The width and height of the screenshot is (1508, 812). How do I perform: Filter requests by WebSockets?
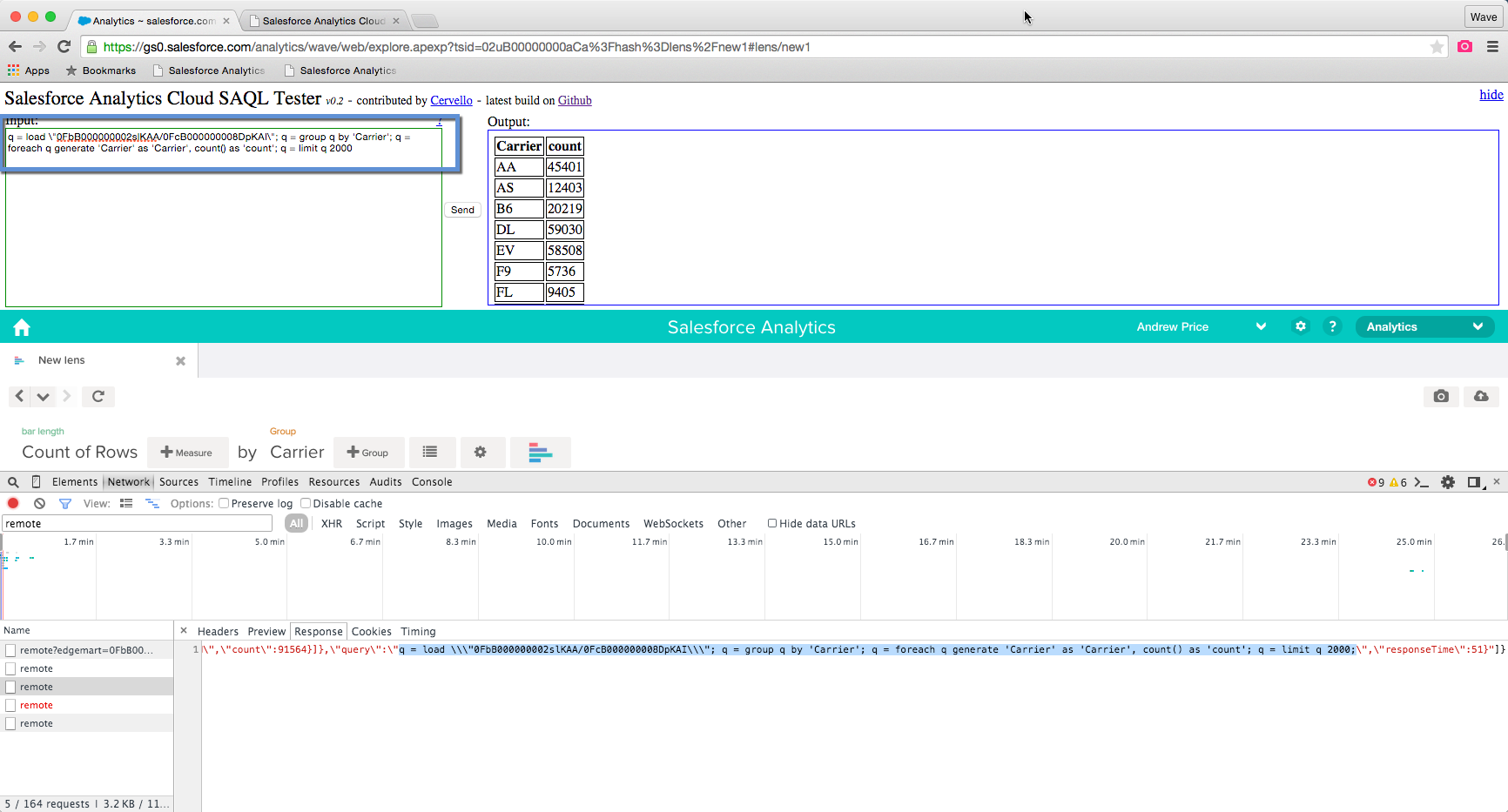pos(673,524)
